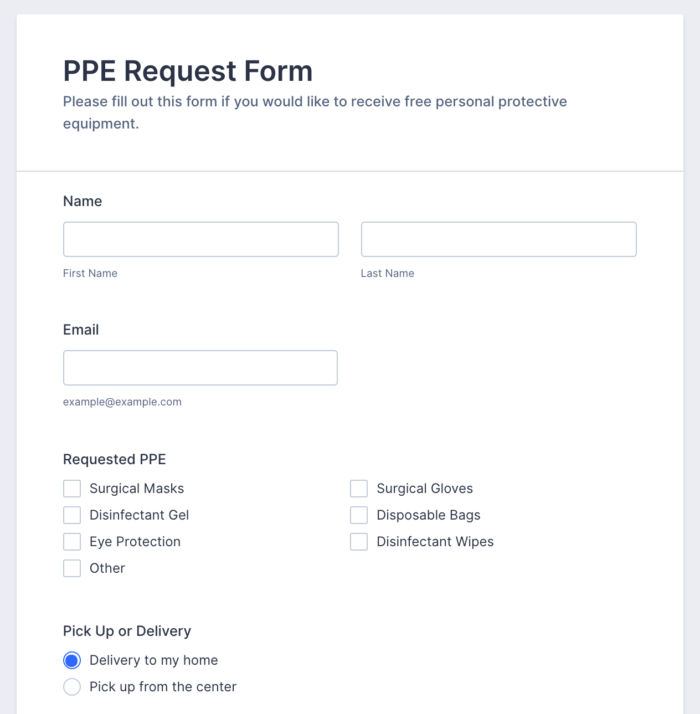This screenshot has height=714, width=700.
Task: Choose Delivery to my home
Action: click(72, 660)
